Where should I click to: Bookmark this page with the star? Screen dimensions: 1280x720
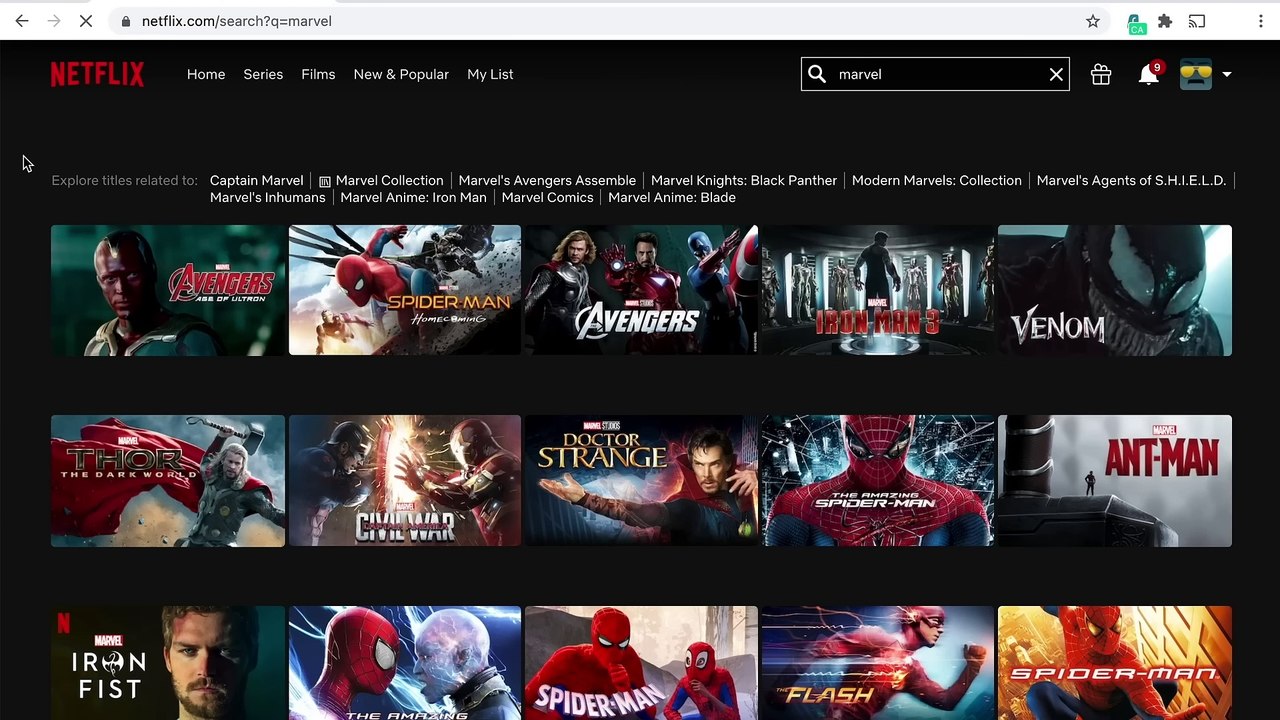1093,21
